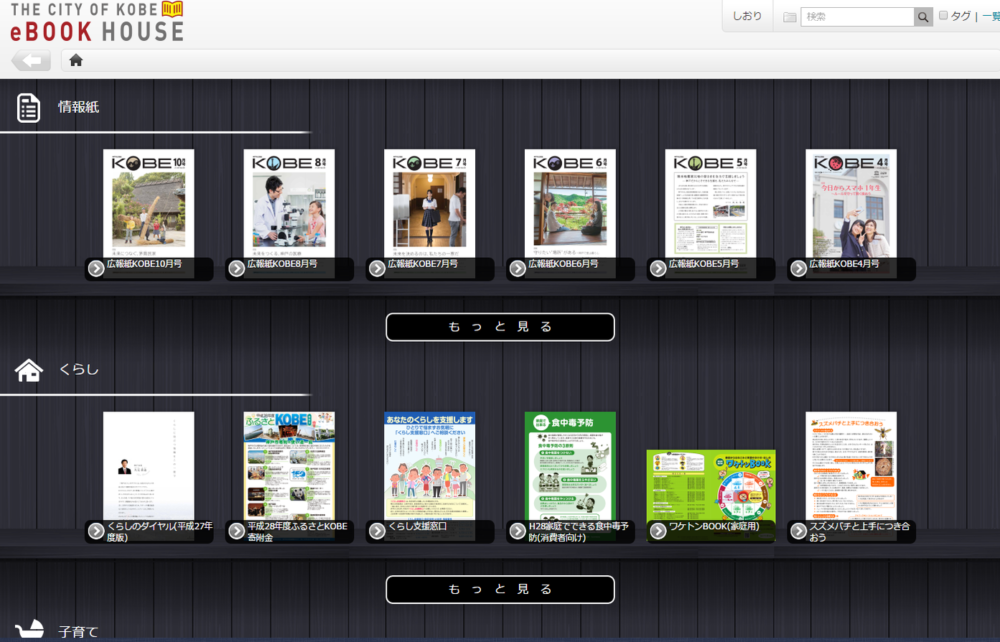1000x642 pixels.
Task: Open the しおり bookmarks tab
Action: click(747, 16)
